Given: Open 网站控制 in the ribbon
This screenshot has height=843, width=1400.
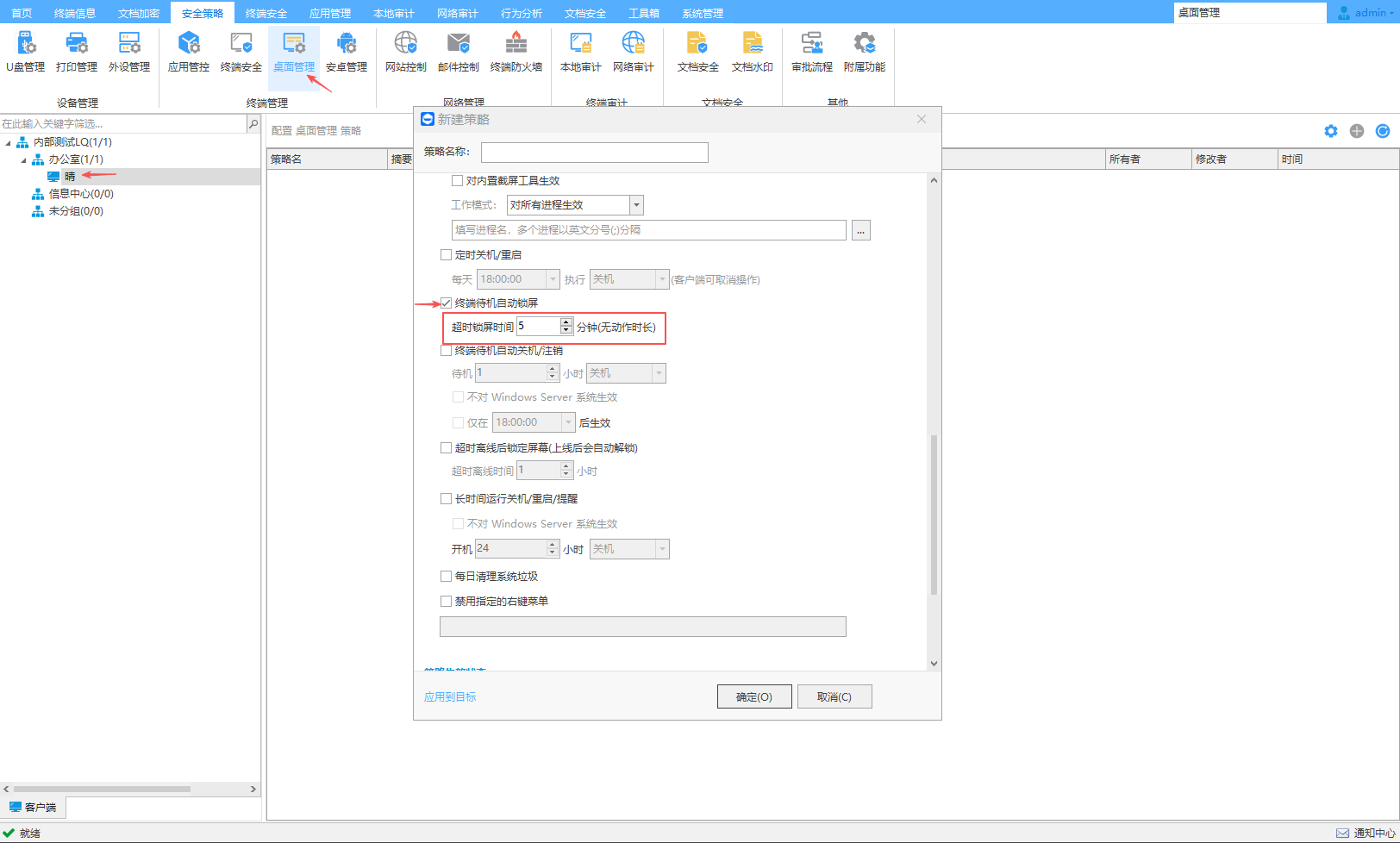Looking at the screenshot, I should (x=405, y=52).
